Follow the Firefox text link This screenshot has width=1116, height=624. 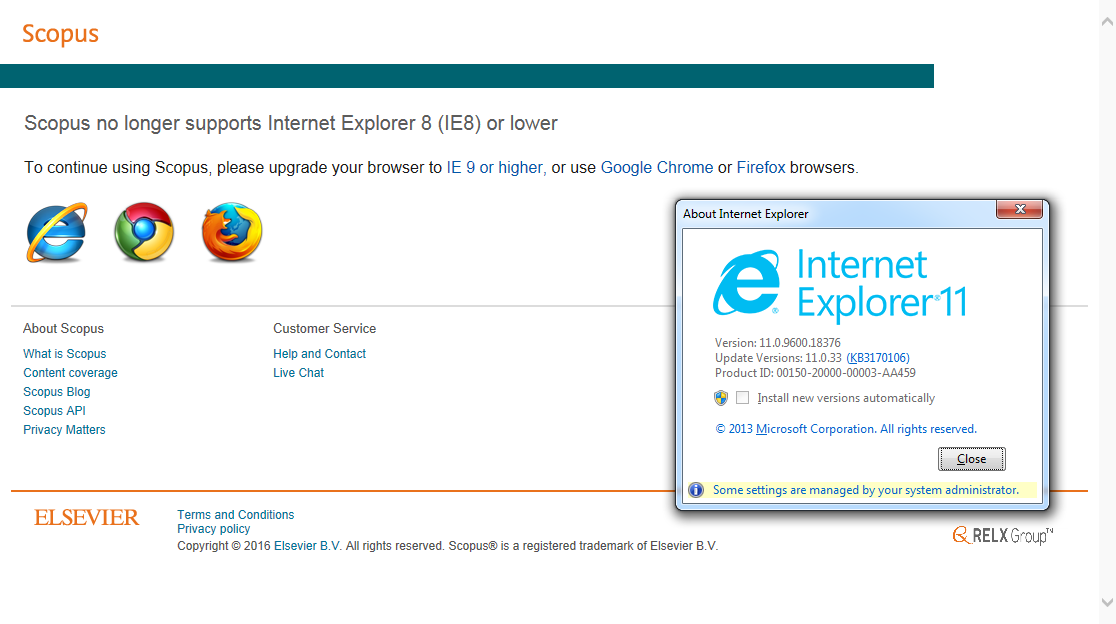pyautogui.click(x=761, y=168)
